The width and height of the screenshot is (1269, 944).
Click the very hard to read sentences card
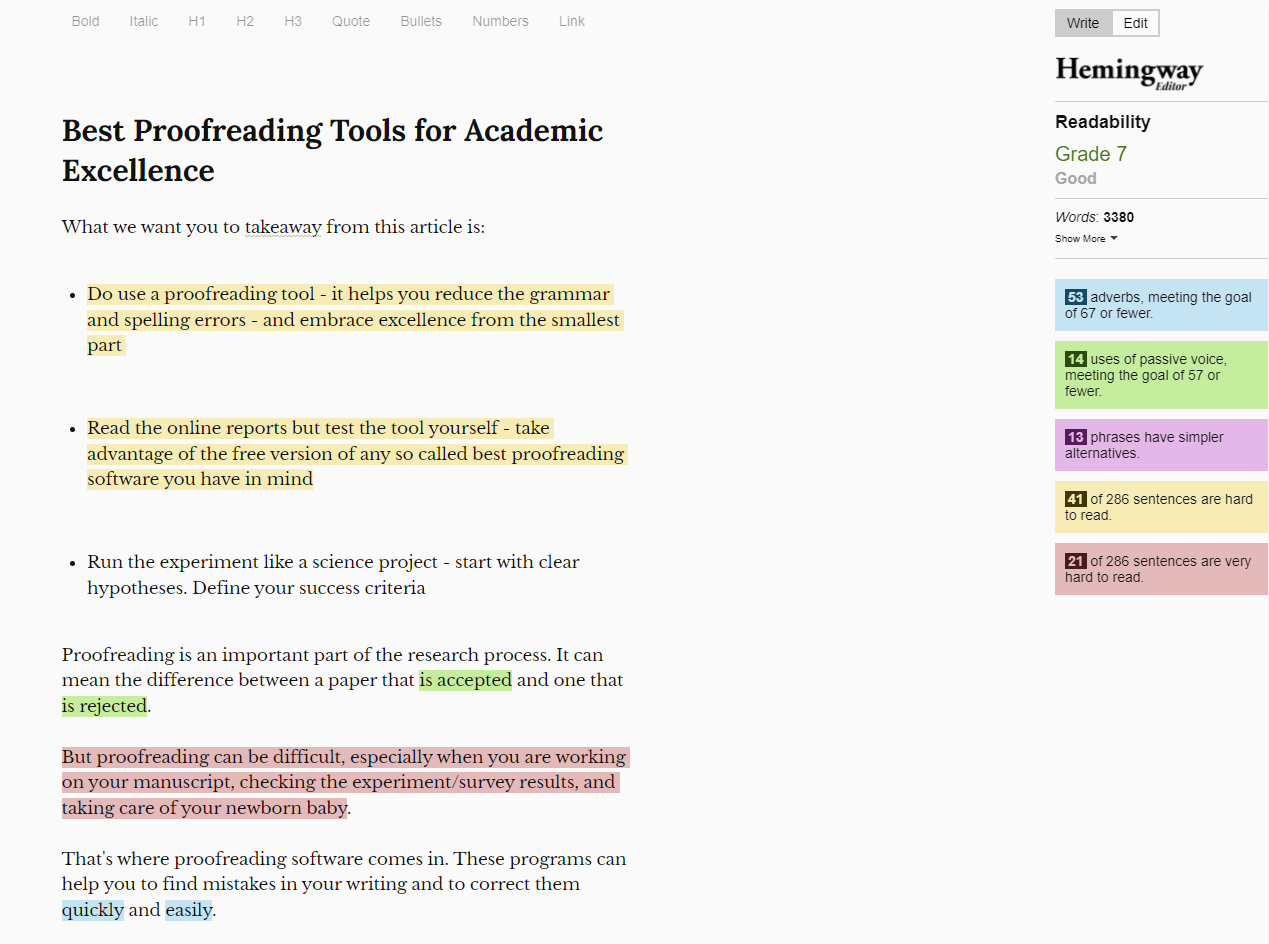[1160, 568]
